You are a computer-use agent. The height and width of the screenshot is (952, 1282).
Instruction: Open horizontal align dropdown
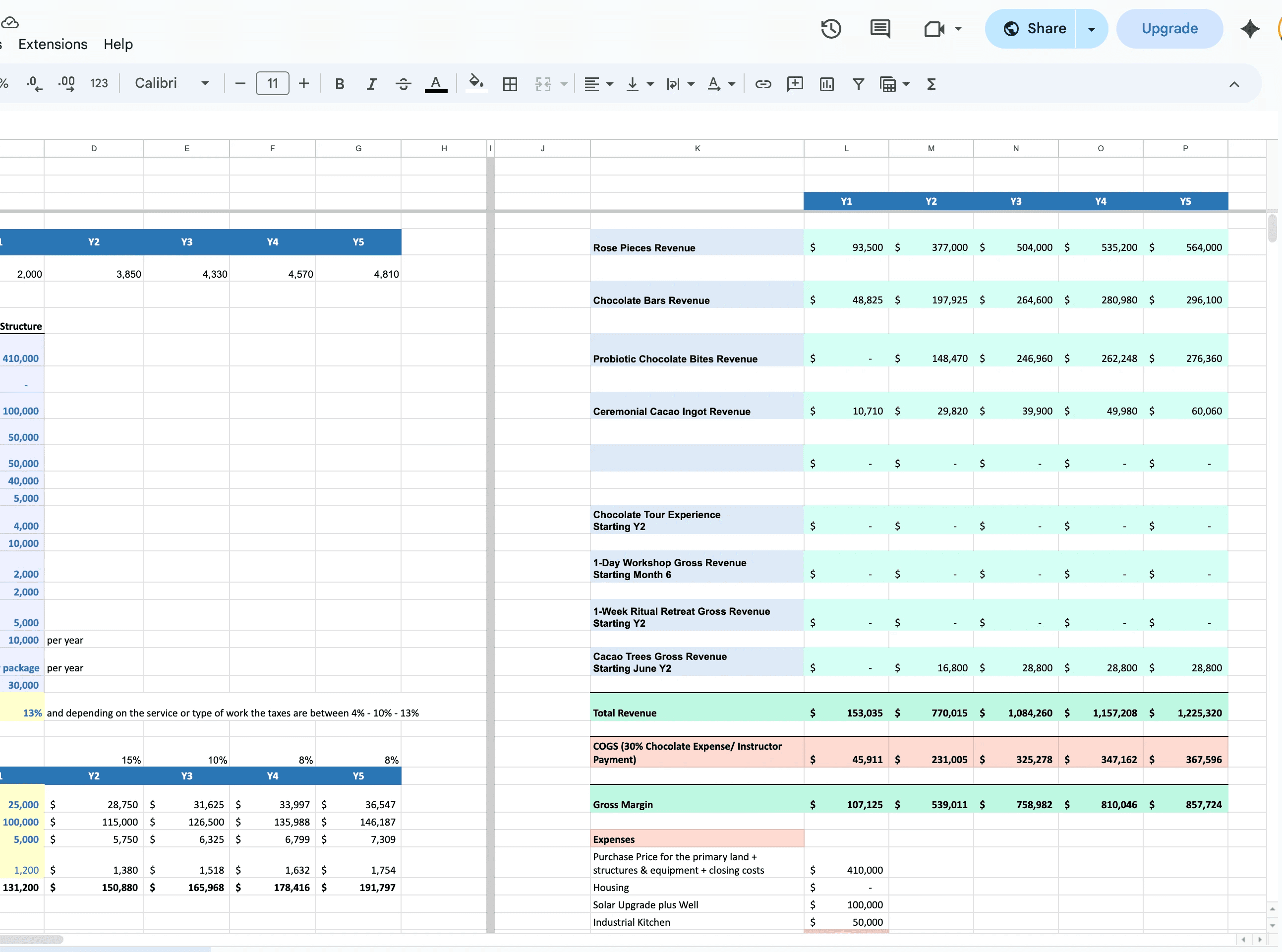(598, 84)
